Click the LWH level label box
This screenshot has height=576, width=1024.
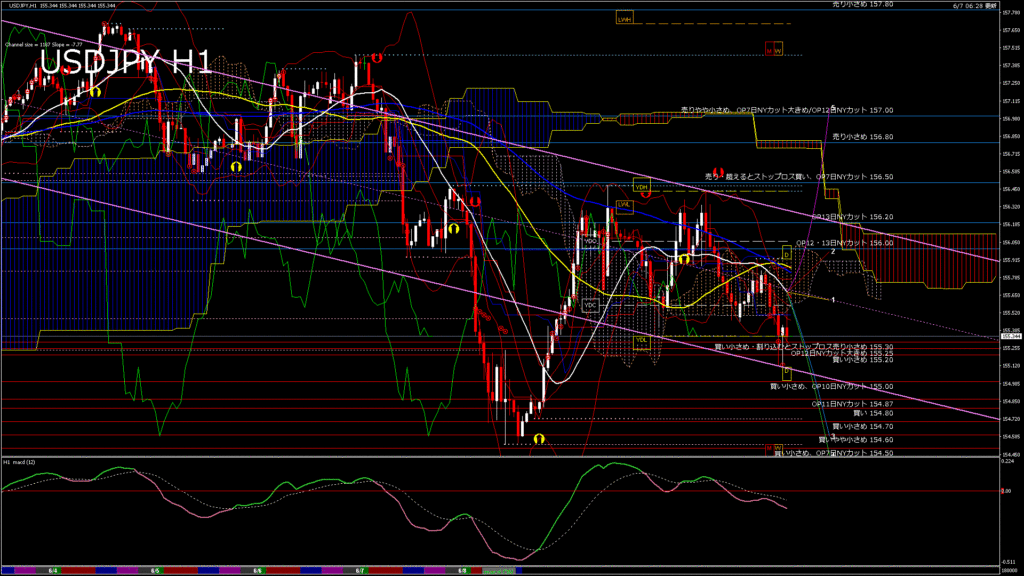point(625,18)
